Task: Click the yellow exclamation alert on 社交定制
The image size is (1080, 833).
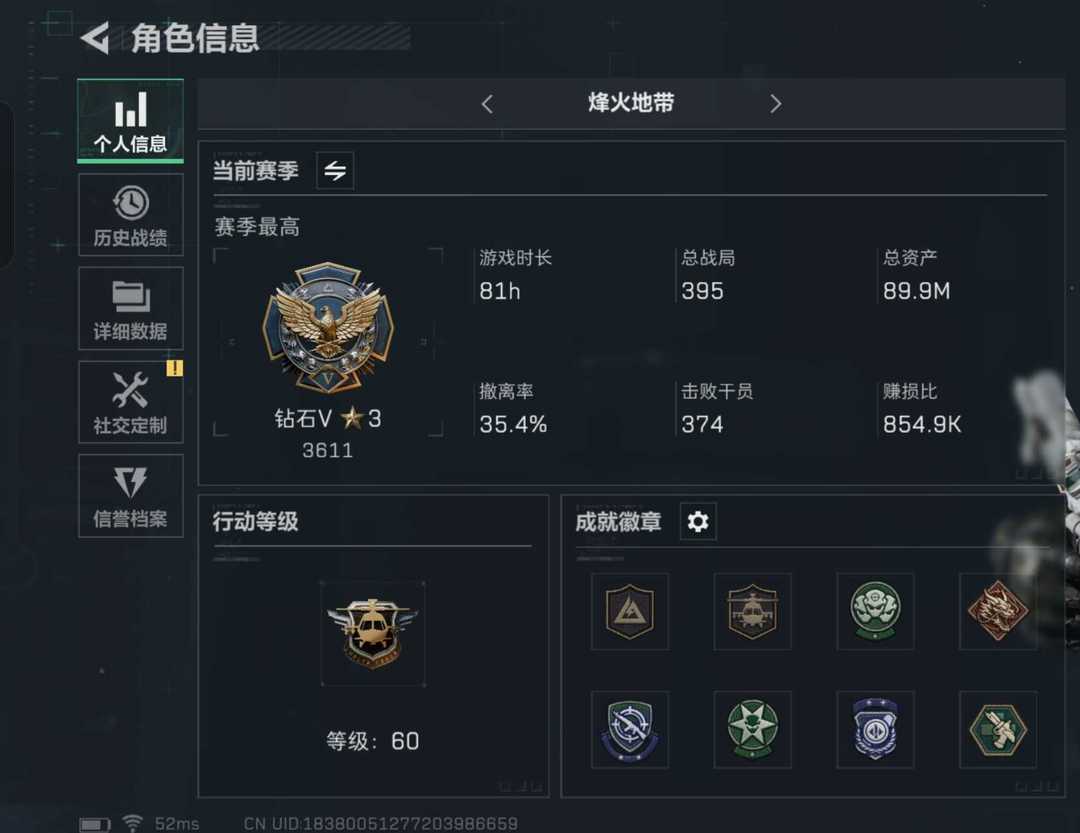Action: [x=175, y=369]
